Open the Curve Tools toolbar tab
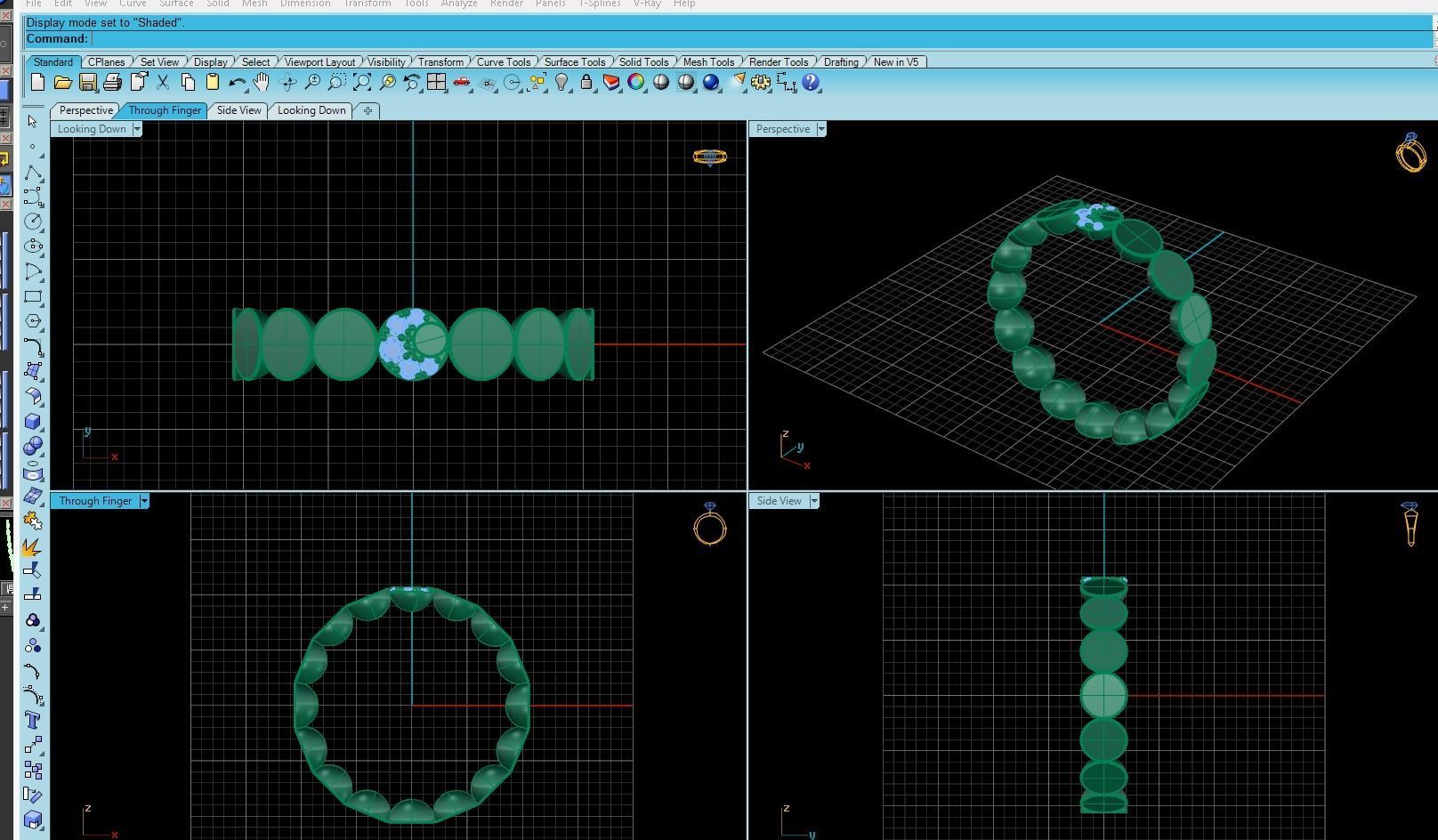Image resolution: width=1438 pixels, height=840 pixels. coord(504,62)
